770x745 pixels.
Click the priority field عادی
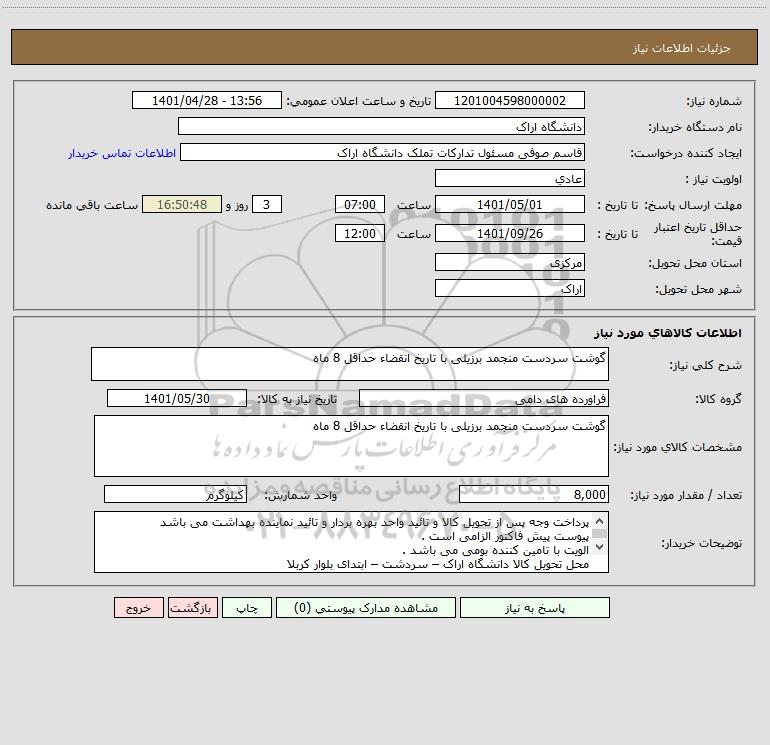[x=510, y=178]
